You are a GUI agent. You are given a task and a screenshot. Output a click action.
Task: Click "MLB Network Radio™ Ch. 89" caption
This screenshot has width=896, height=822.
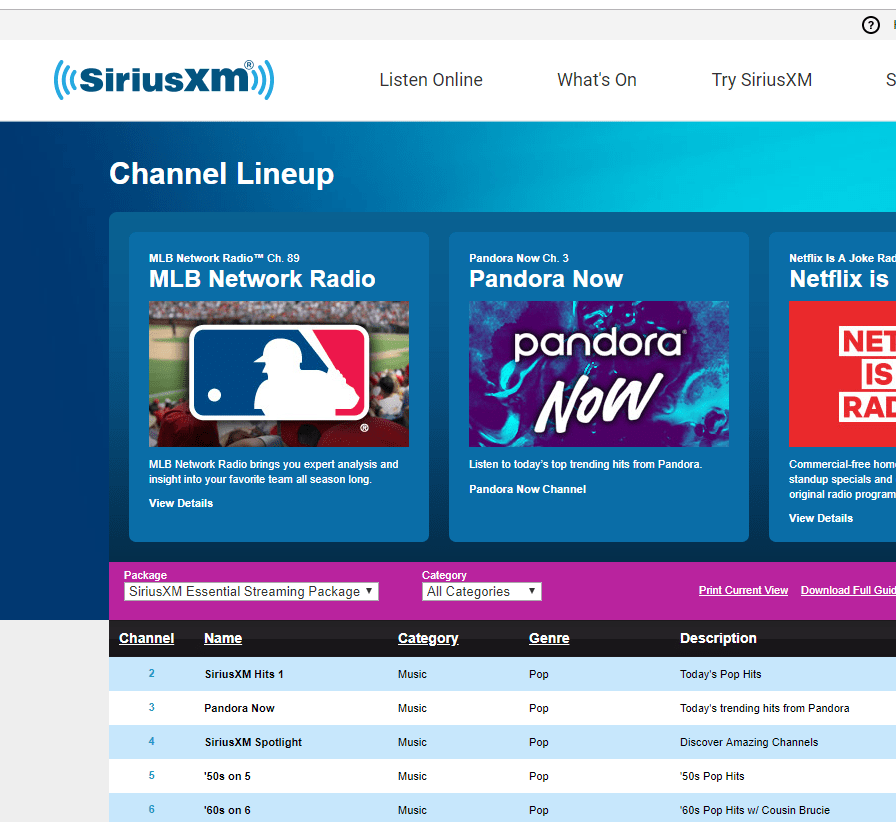[x=224, y=258]
